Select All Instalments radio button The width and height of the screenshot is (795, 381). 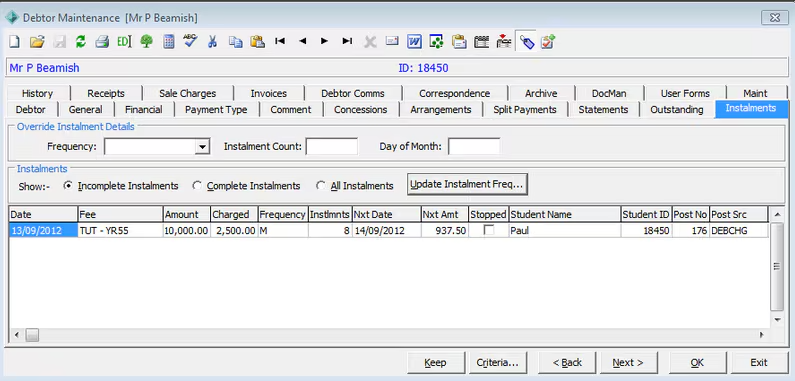[320, 186]
